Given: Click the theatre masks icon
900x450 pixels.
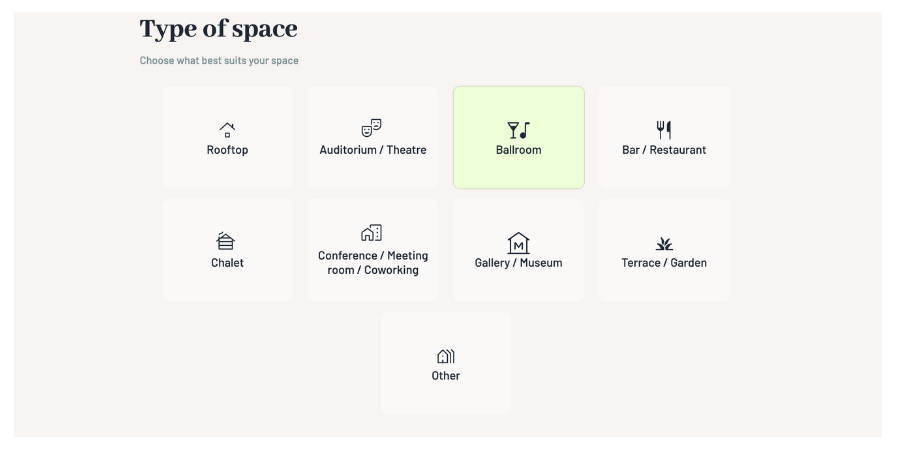Looking at the screenshot, I should 371,128.
